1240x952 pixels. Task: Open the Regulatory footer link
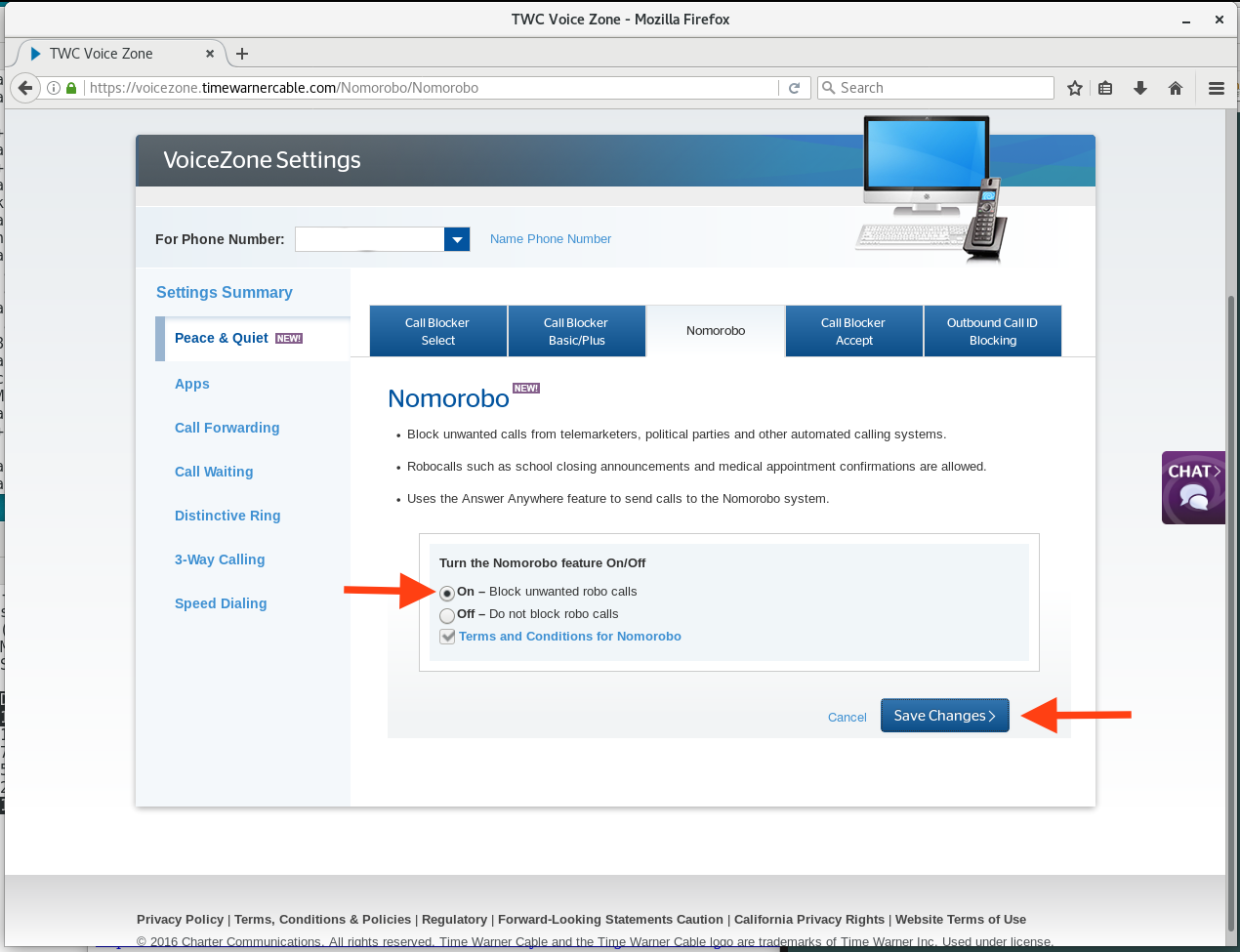[x=454, y=920]
